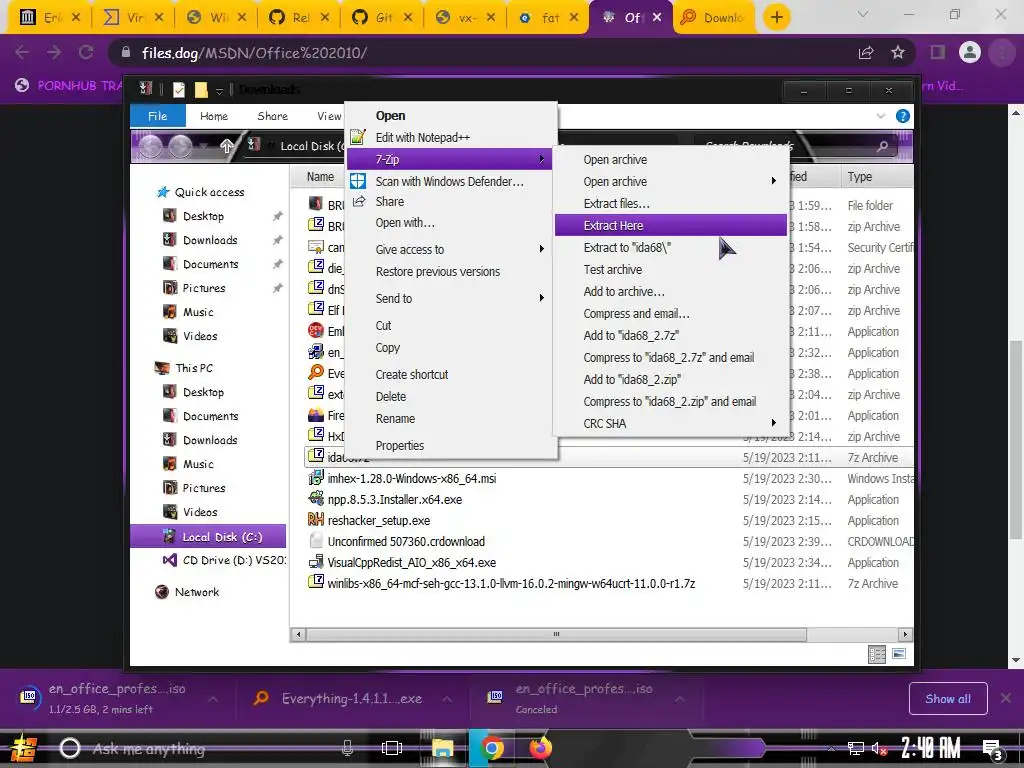Viewport: 1024px width, 768px height.
Task: Click the up-directory arrow in Explorer
Action: point(227,146)
